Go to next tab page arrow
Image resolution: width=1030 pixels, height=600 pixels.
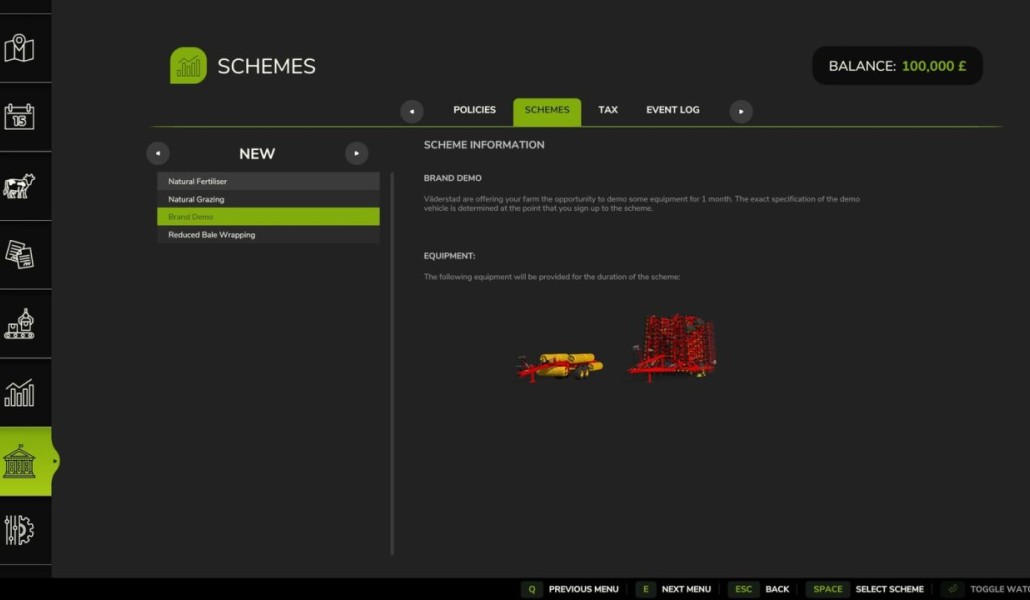point(740,111)
